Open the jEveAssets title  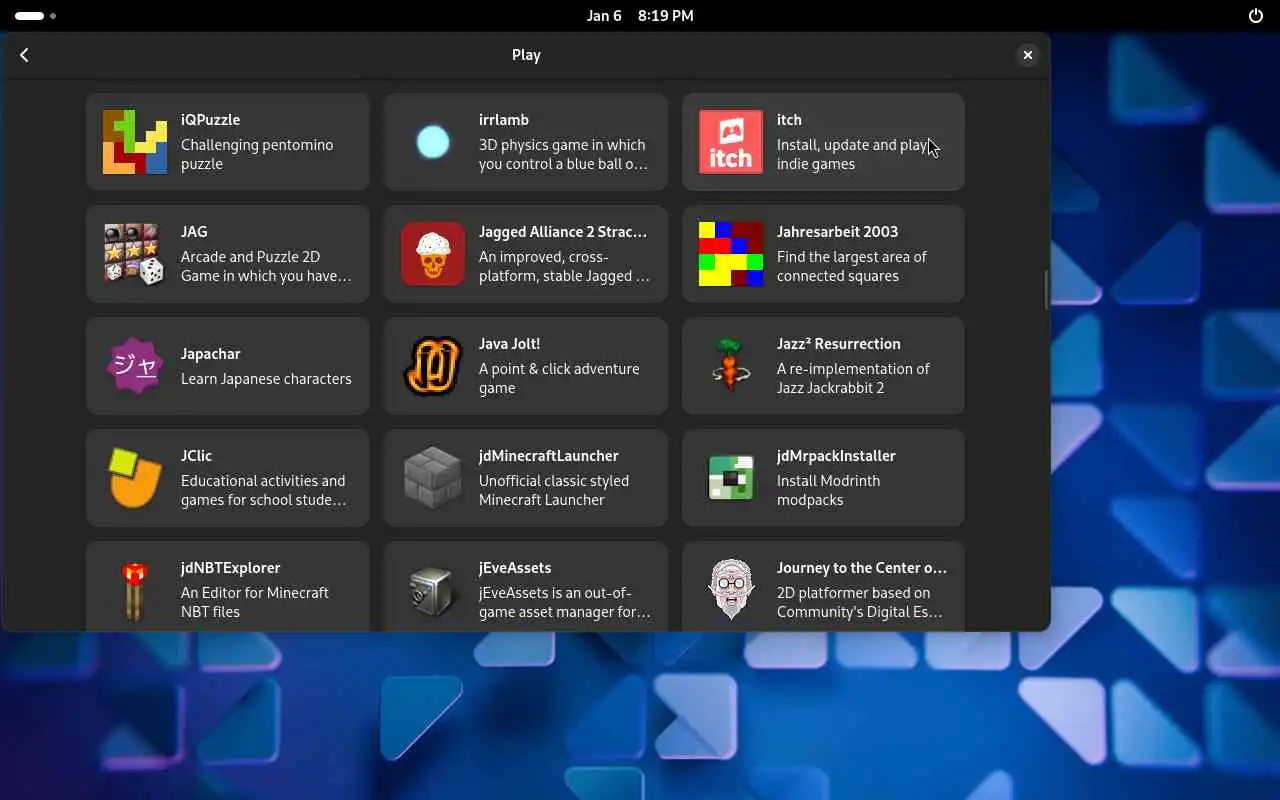click(515, 568)
